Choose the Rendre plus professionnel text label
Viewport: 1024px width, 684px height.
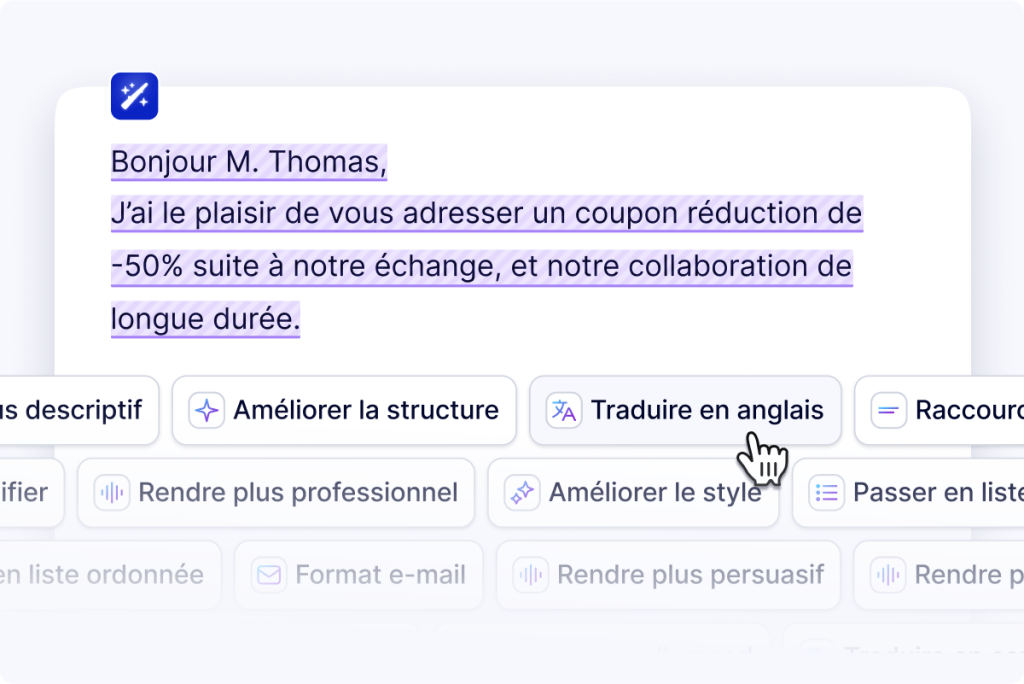[298, 492]
